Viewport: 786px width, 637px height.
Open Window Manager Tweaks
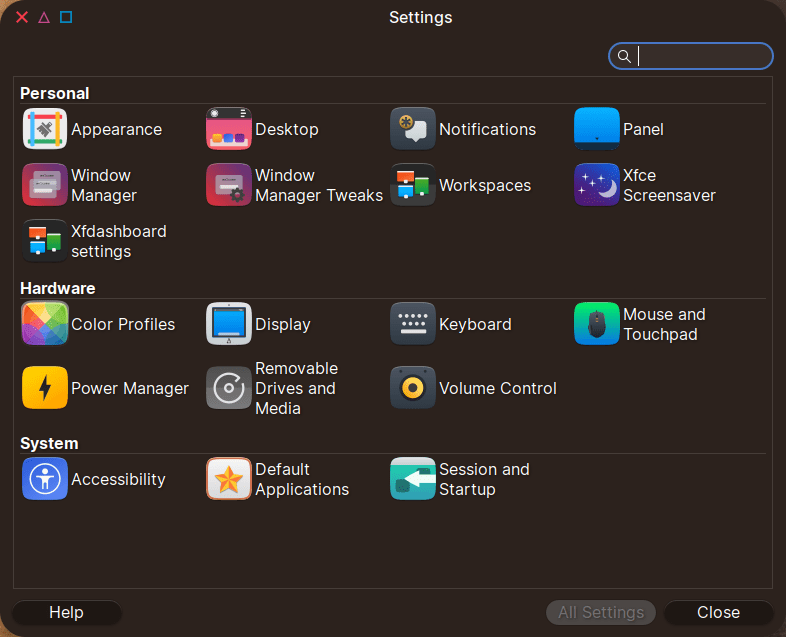(229, 185)
